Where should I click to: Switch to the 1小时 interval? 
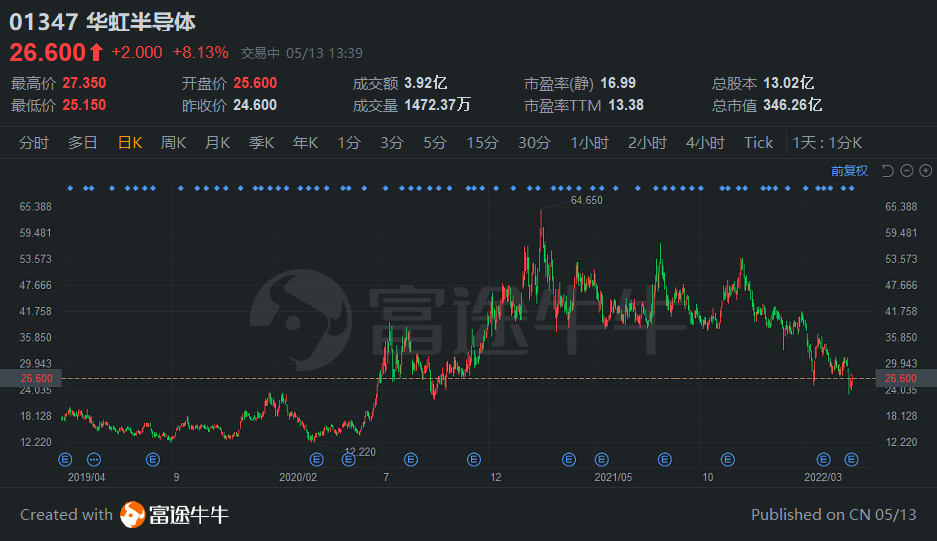click(x=589, y=143)
